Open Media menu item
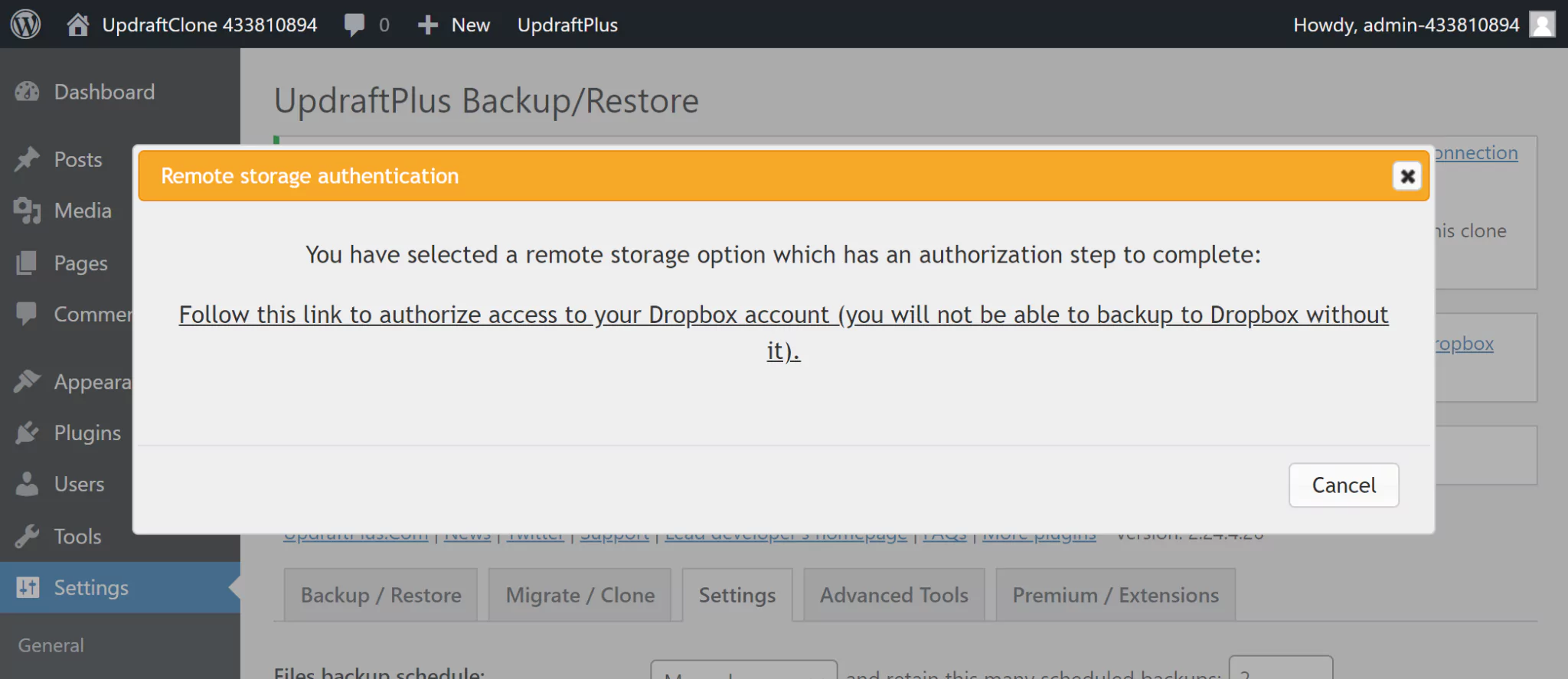1568x679 pixels. (x=83, y=211)
